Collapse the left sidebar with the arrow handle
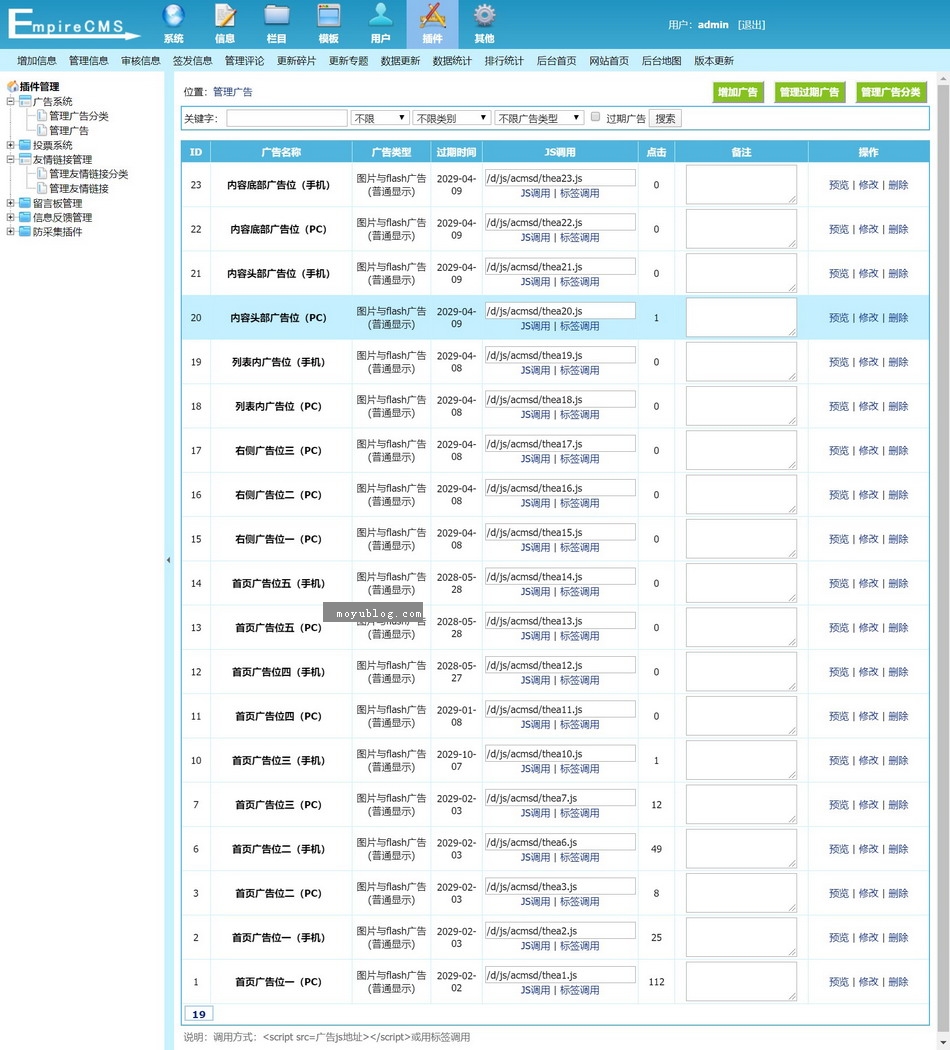This screenshot has width=950, height=1050. [168, 560]
